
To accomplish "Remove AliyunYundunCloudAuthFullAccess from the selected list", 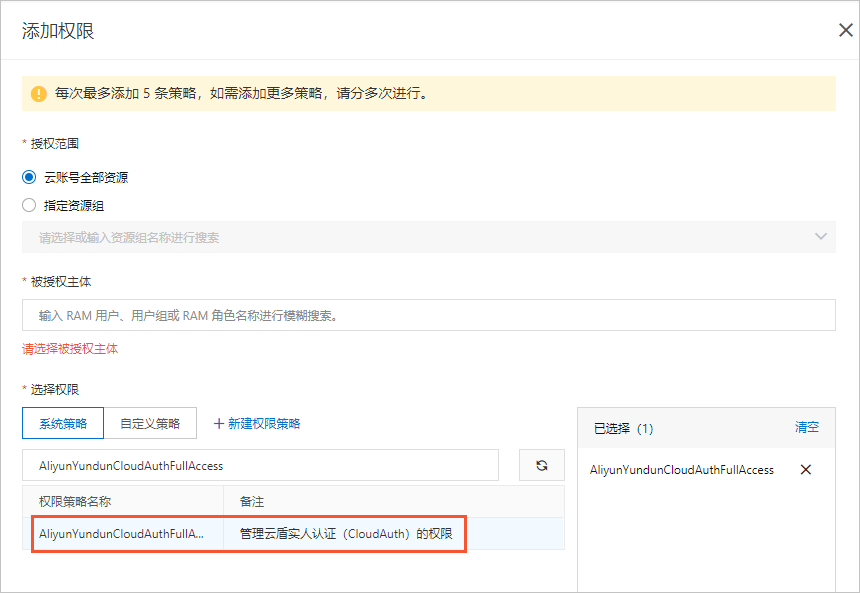I will pyautogui.click(x=806, y=470).
